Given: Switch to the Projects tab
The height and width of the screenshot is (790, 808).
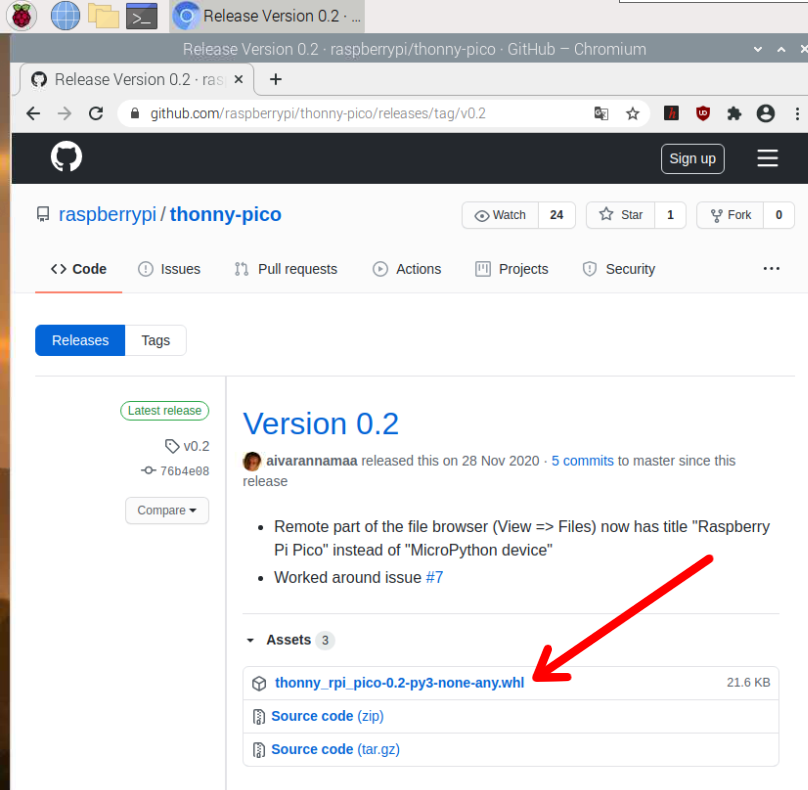Looking at the screenshot, I should (512, 269).
